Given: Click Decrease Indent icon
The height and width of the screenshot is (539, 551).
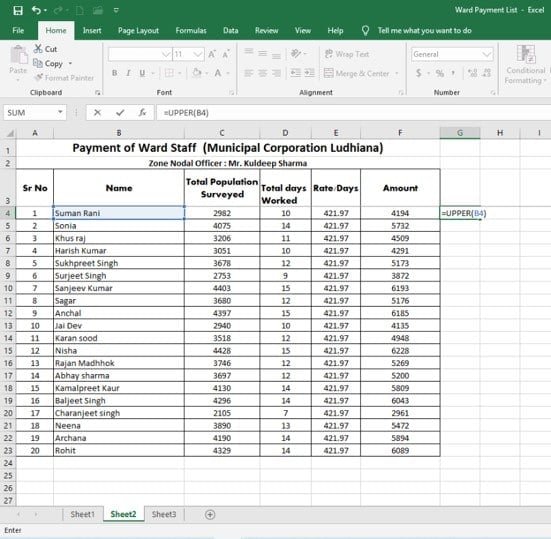Looking at the screenshot, I should [296, 73].
